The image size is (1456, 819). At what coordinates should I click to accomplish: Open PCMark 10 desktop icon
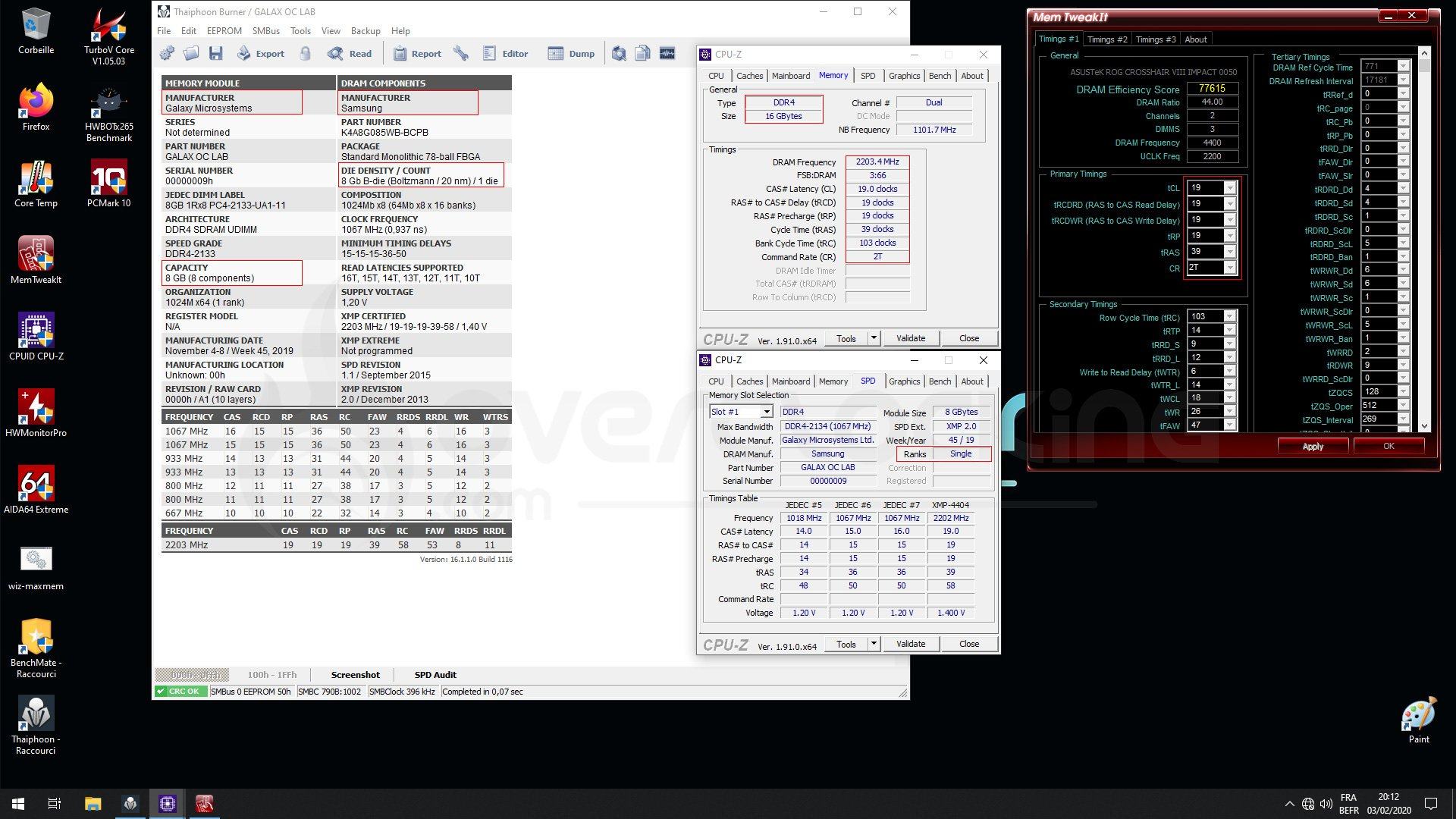pyautogui.click(x=109, y=184)
